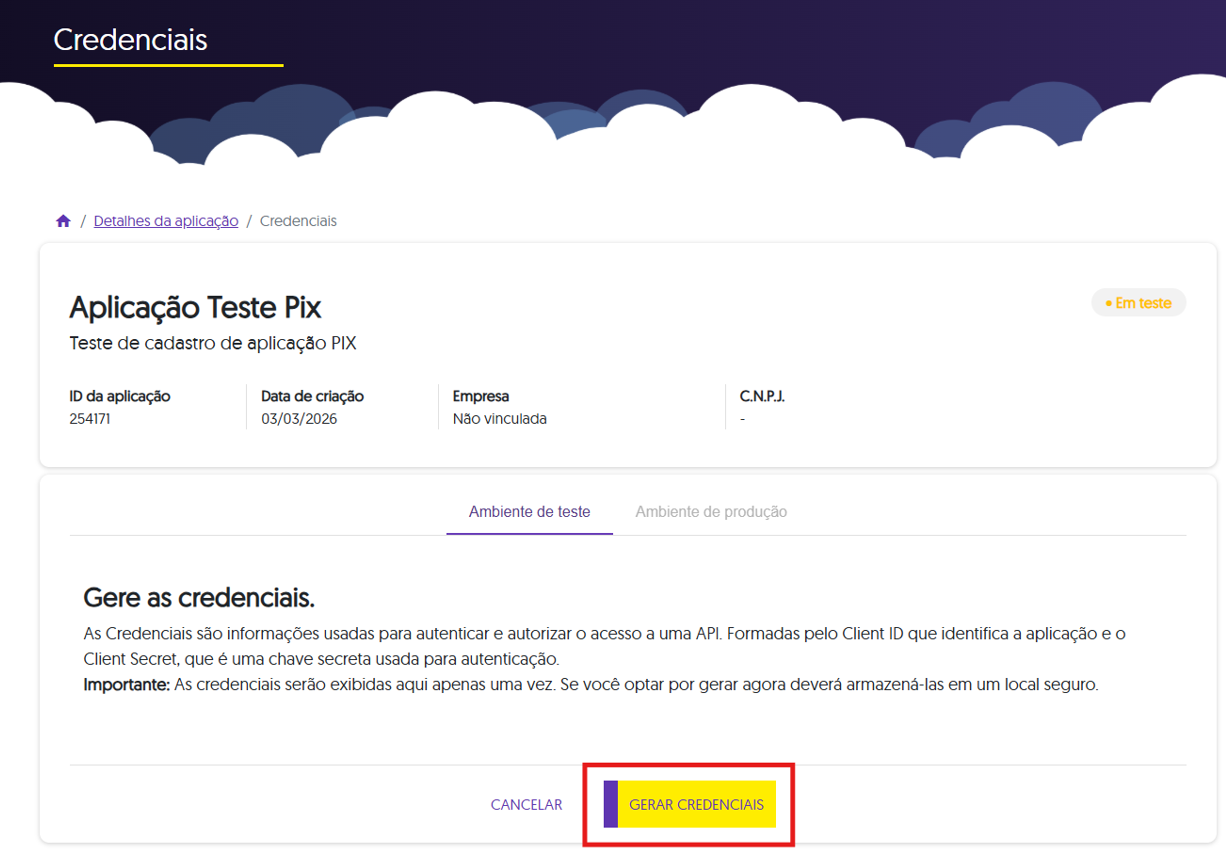
Task: Click the Credenciais page header title
Action: pyautogui.click(x=130, y=40)
